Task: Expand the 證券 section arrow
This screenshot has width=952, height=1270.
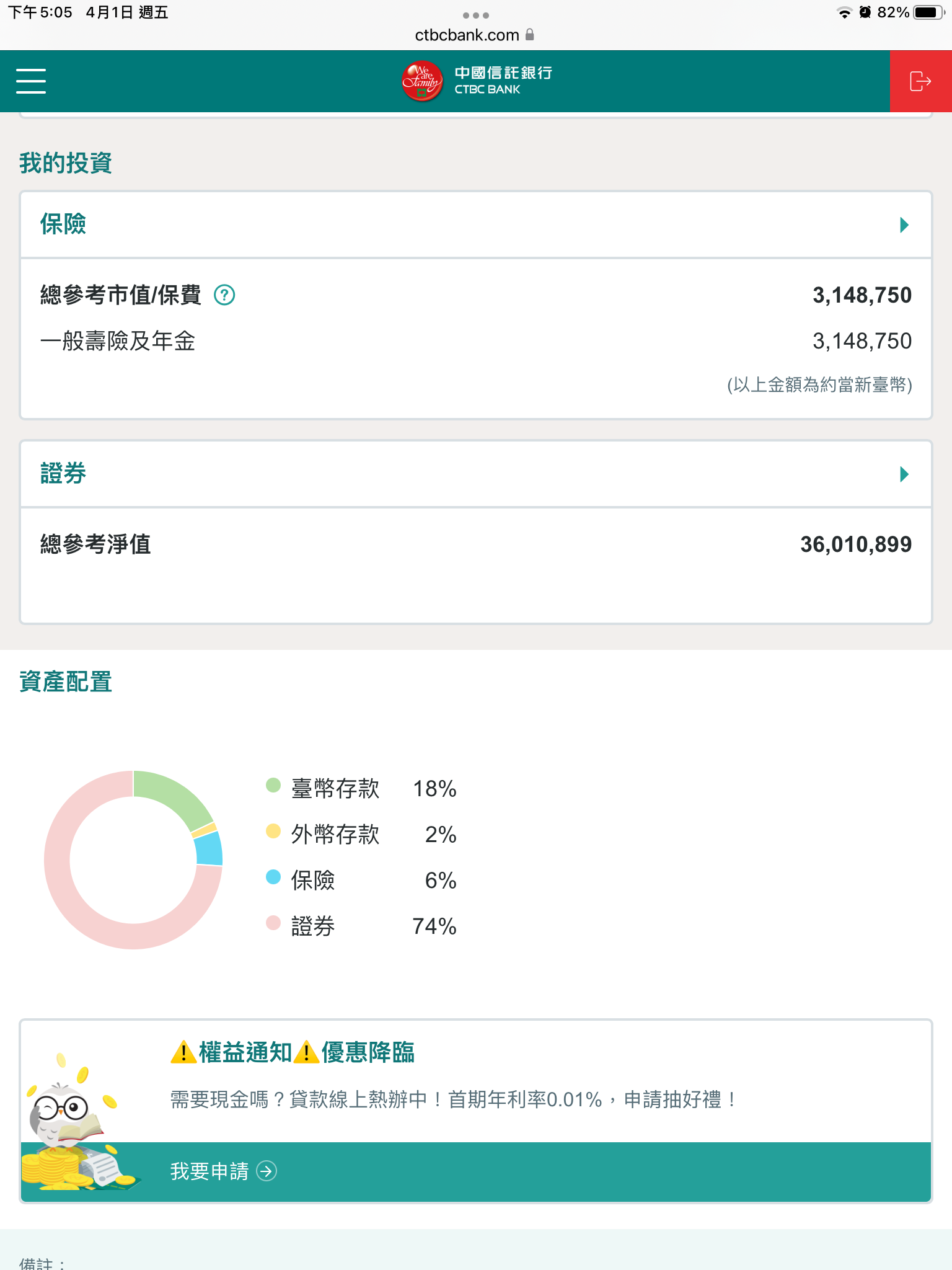Action: click(x=904, y=474)
